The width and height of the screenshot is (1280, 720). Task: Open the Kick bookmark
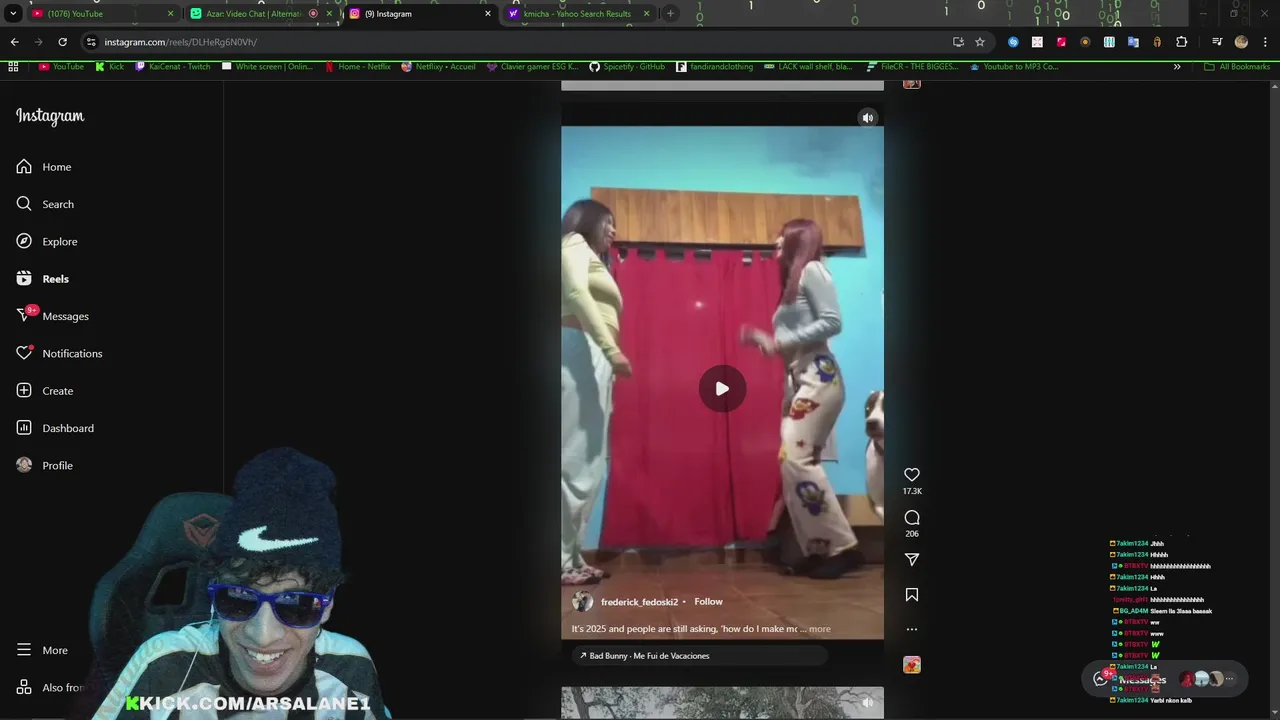[110, 67]
